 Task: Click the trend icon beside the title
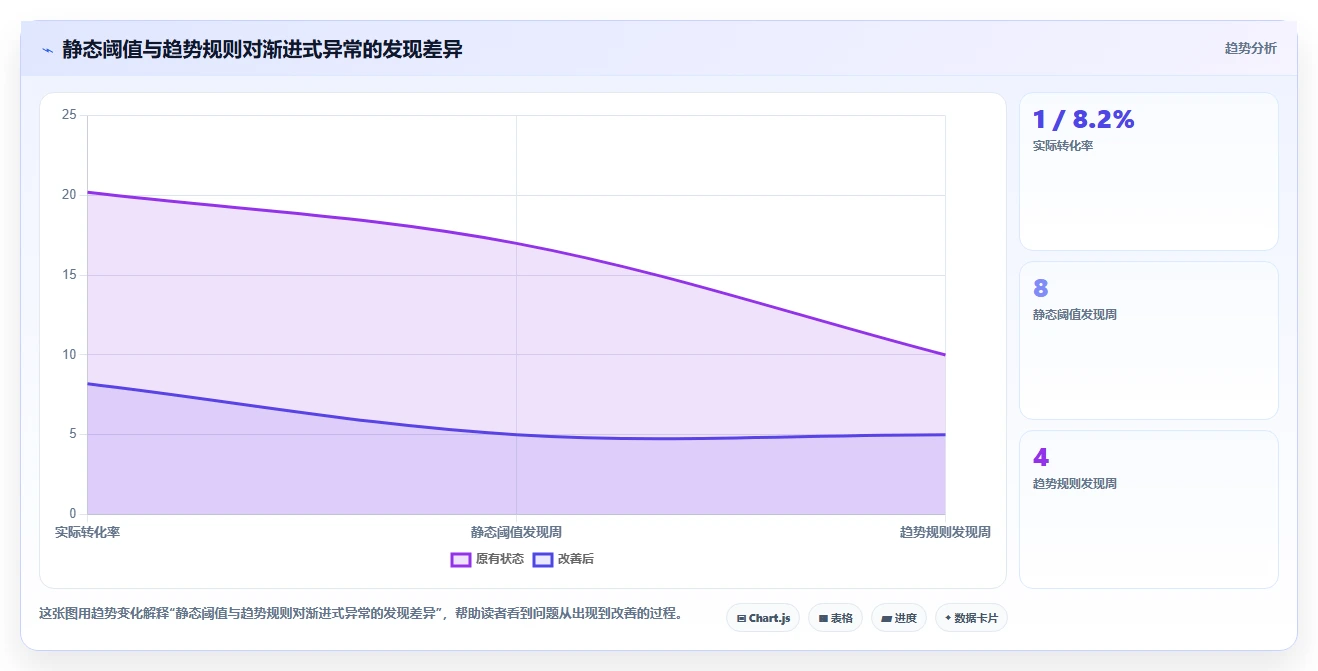[x=47, y=49]
